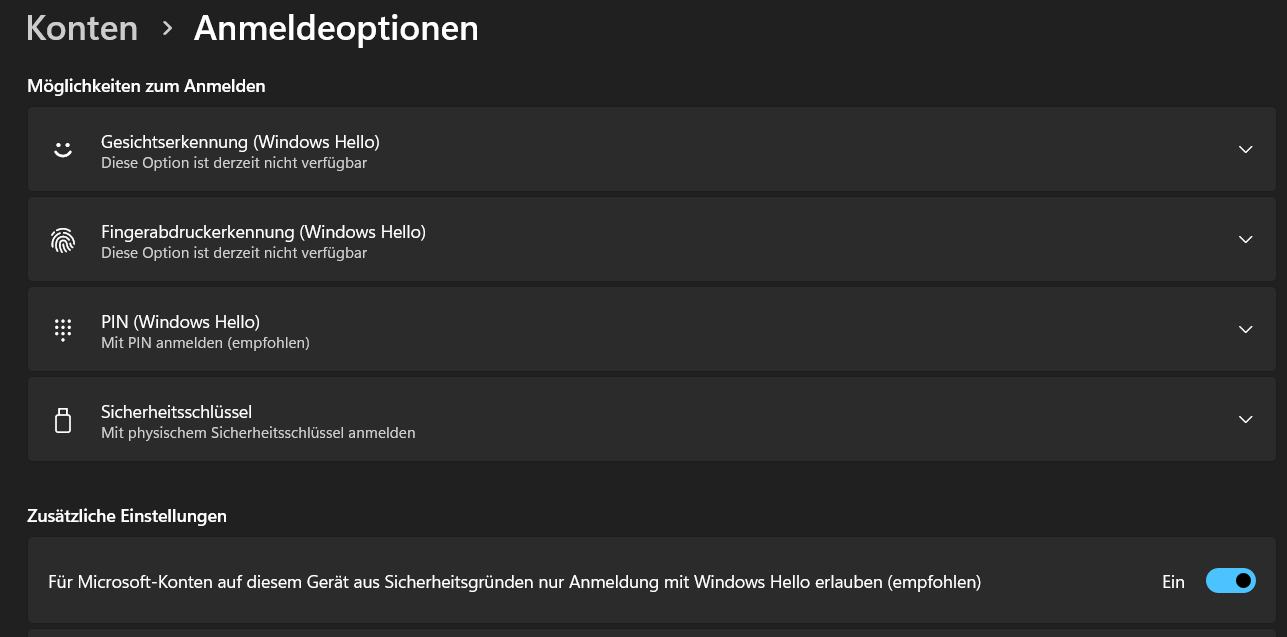Screen dimensions: 1287x637
Task: Click 'Mit physischem Sicherheitsschlüssel anmelden' text
Action: pyautogui.click(x=258, y=433)
